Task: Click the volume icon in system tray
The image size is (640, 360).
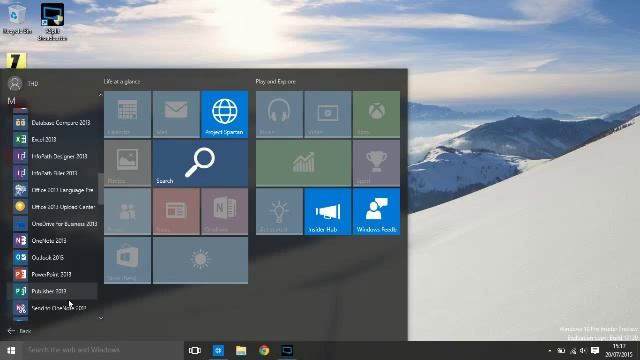Action: point(583,351)
